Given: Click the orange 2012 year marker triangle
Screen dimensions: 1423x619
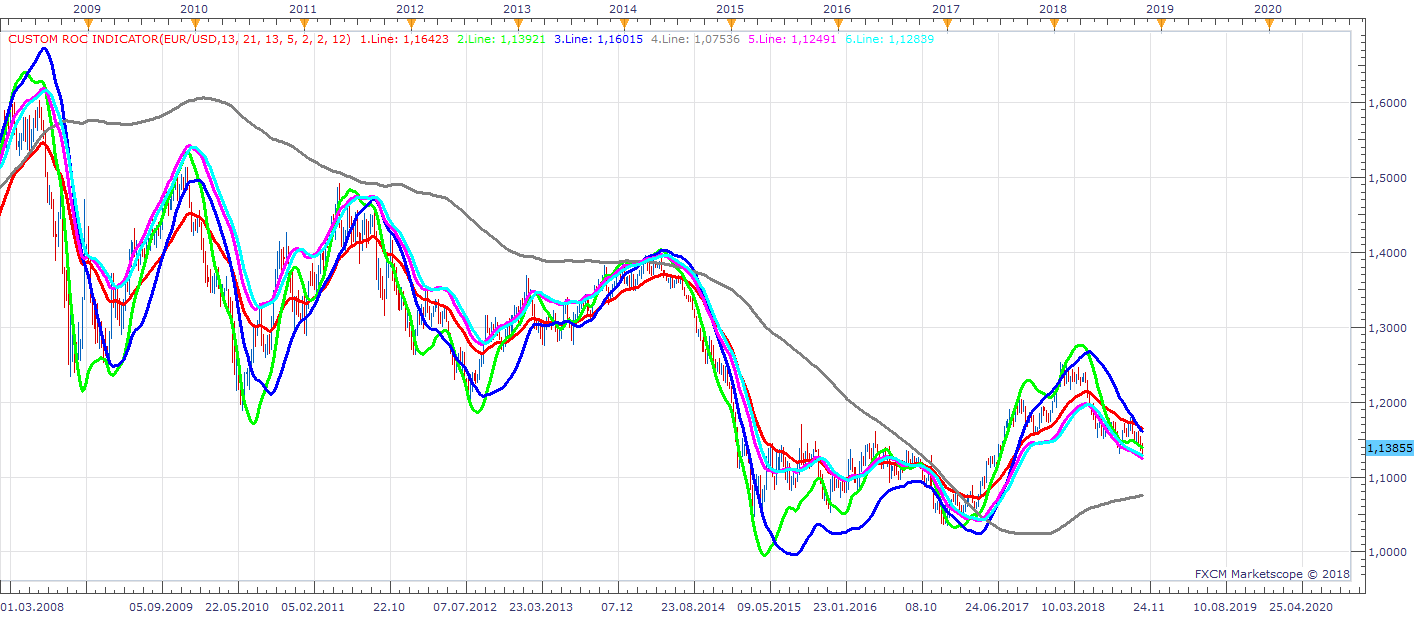Looking at the screenshot, I should (411, 25).
